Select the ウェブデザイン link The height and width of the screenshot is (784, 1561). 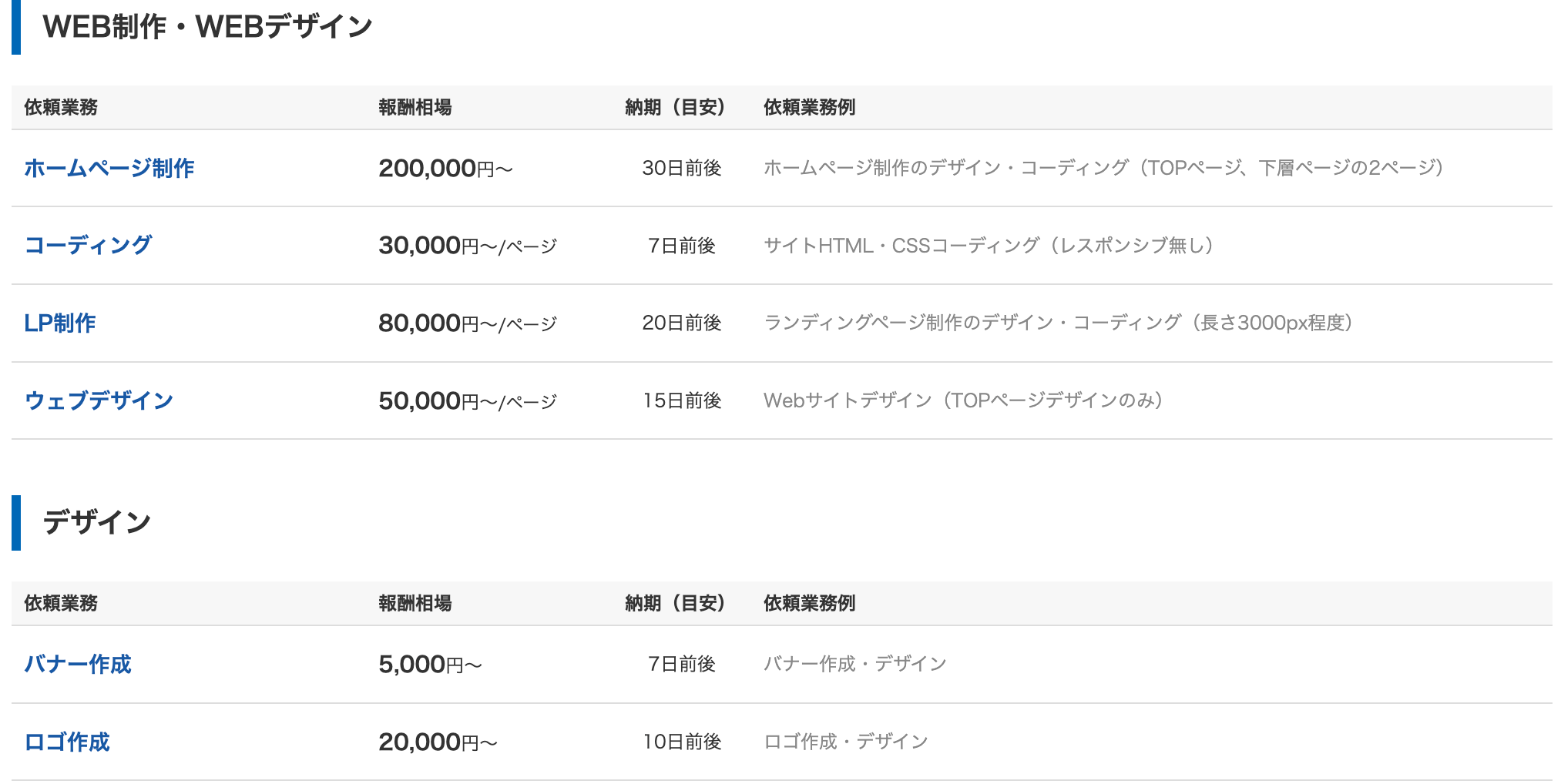pos(99,400)
